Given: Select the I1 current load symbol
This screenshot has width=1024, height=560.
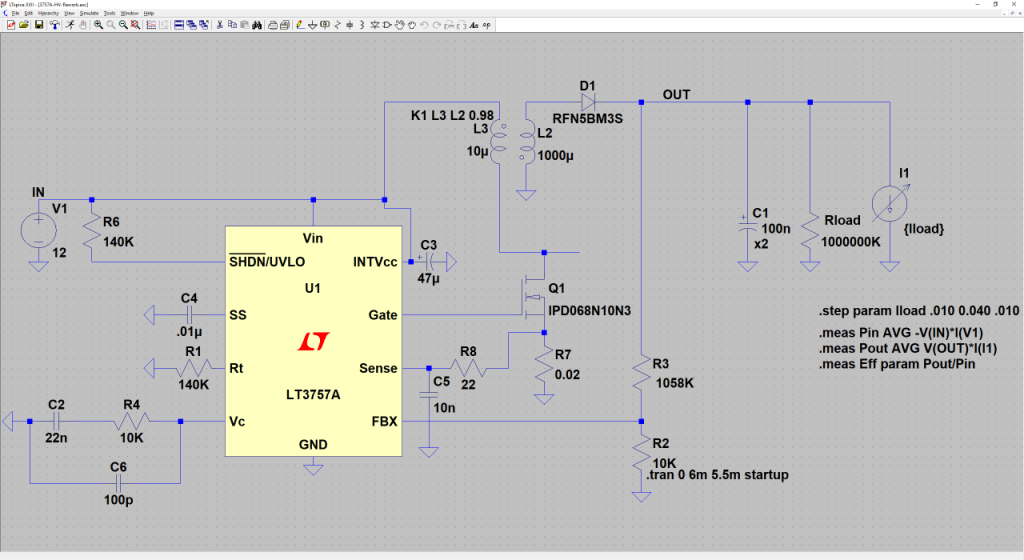Looking at the screenshot, I should (x=889, y=203).
